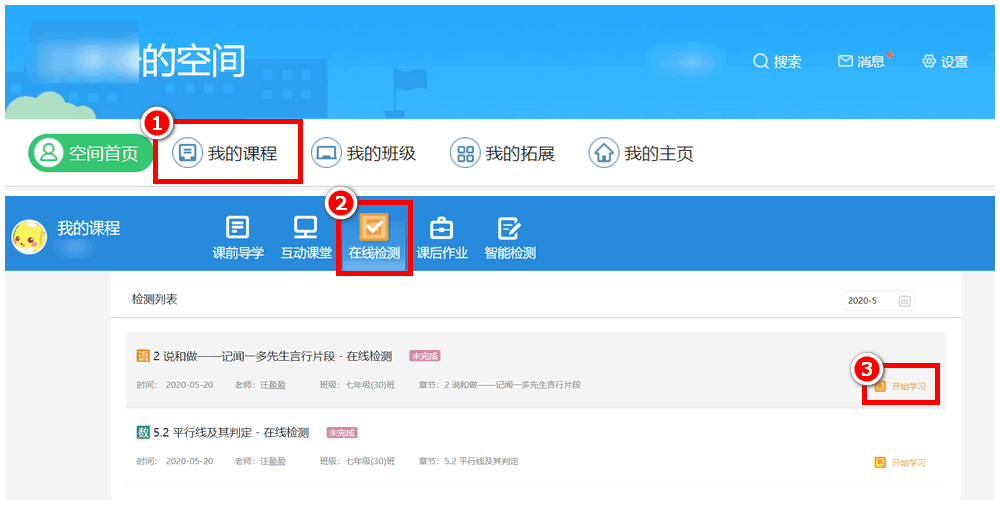
Task: Click 开始学习 for 说和做 test
Action: click(x=901, y=386)
